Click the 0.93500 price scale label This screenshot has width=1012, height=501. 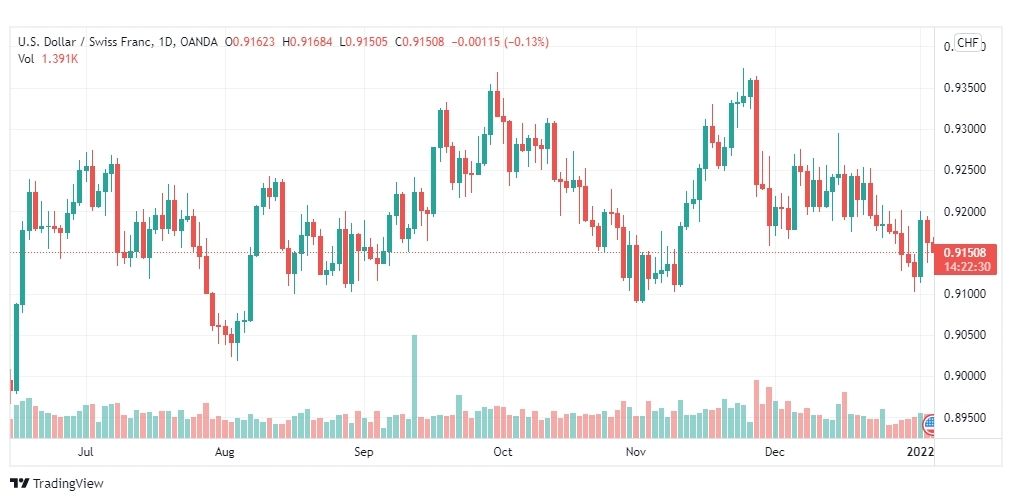click(965, 88)
